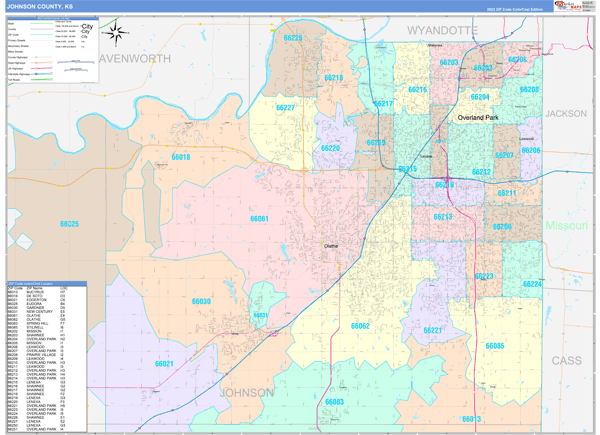Click the Overland Park city label
This screenshot has width=600, height=435.
click(477, 118)
